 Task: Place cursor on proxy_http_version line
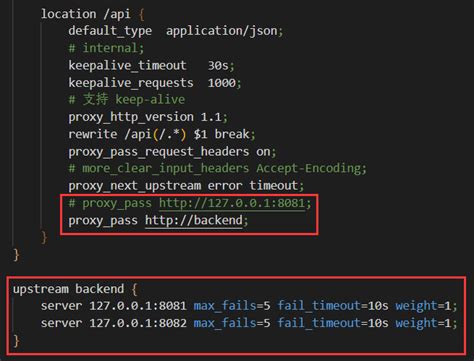click(x=148, y=117)
